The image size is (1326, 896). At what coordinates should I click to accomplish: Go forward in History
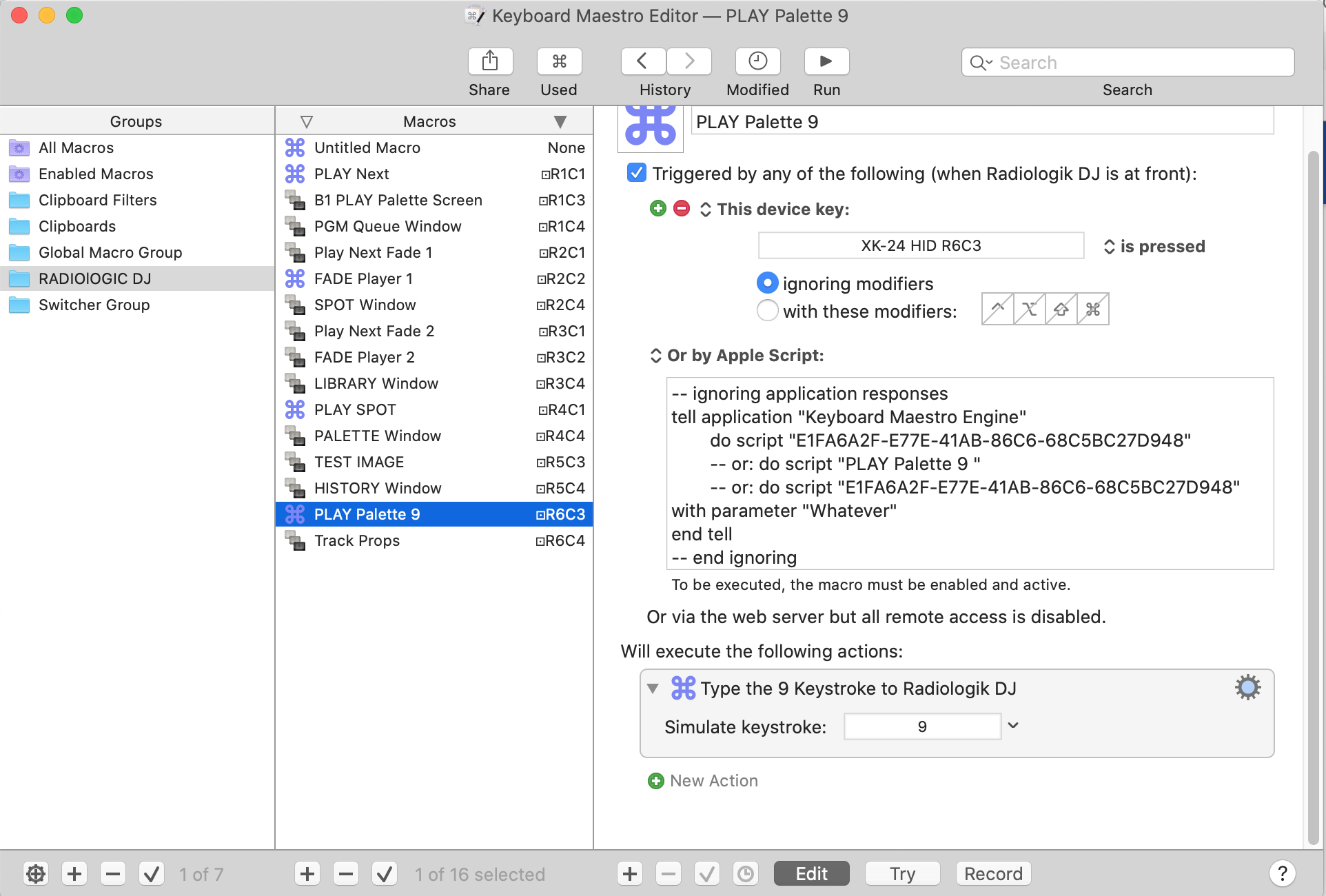[688, 61]
